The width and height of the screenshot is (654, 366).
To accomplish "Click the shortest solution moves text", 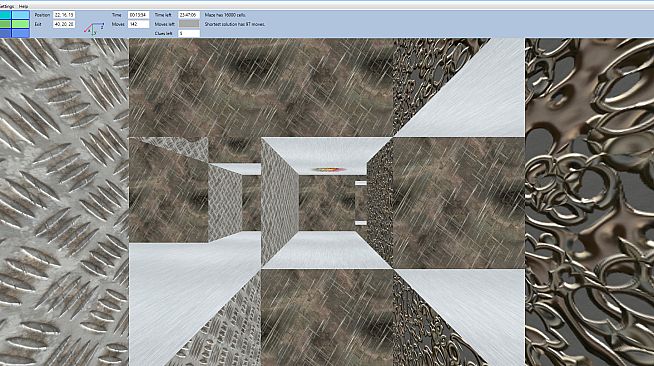I will click(x=235, y=24).
